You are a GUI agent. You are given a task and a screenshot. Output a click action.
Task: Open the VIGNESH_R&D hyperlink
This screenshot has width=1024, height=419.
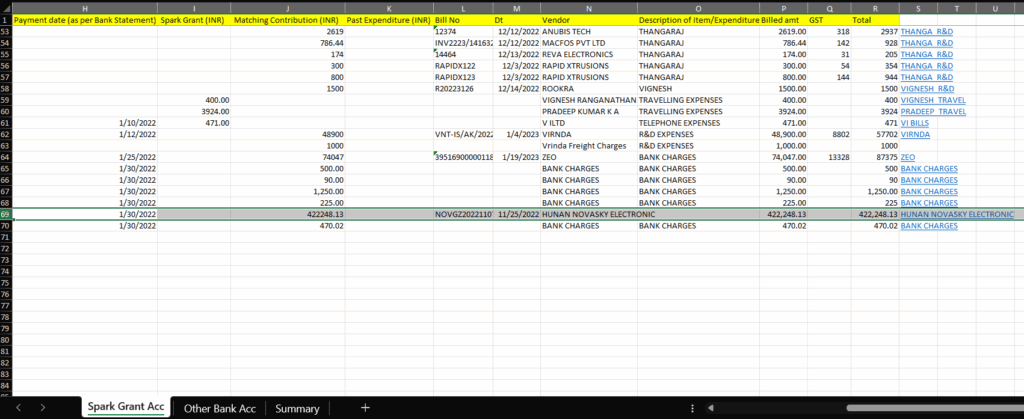[927, 88]
